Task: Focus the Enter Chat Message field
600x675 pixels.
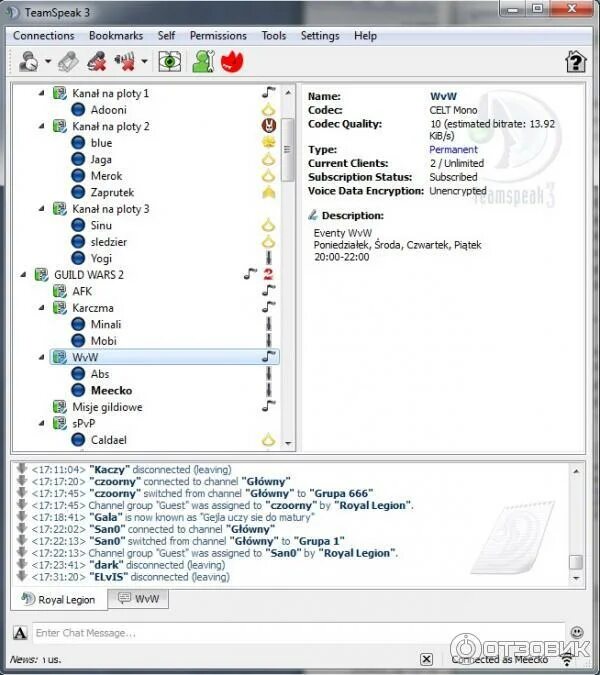Action: (299, 633)
